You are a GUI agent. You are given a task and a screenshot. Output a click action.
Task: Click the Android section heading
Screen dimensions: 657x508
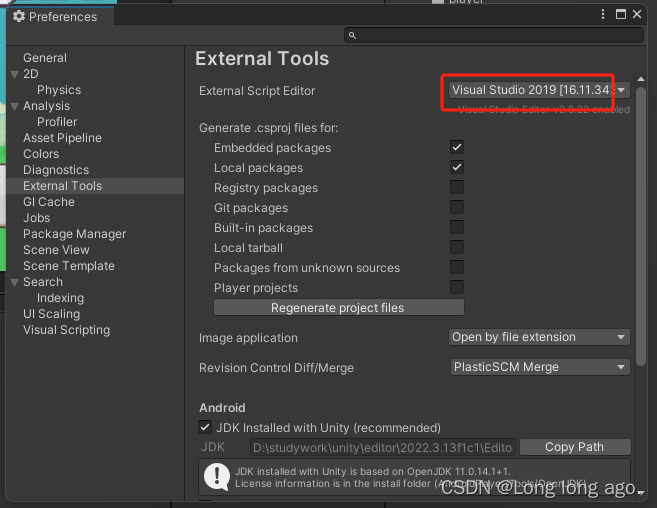(x=222, y=408)
